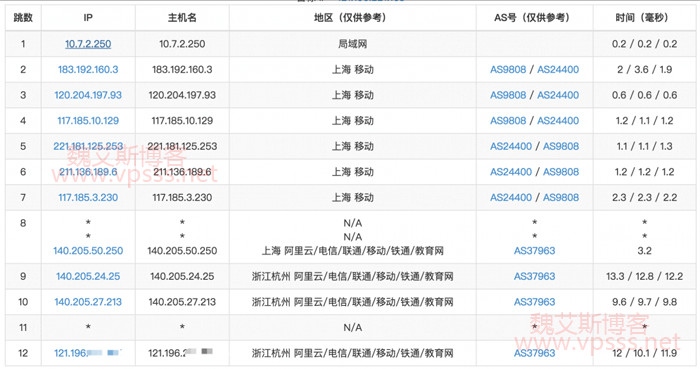Open AS9808 link in hop 5 row
The height and width of the screenshot is (369, 700).
[x=561, y=146]
